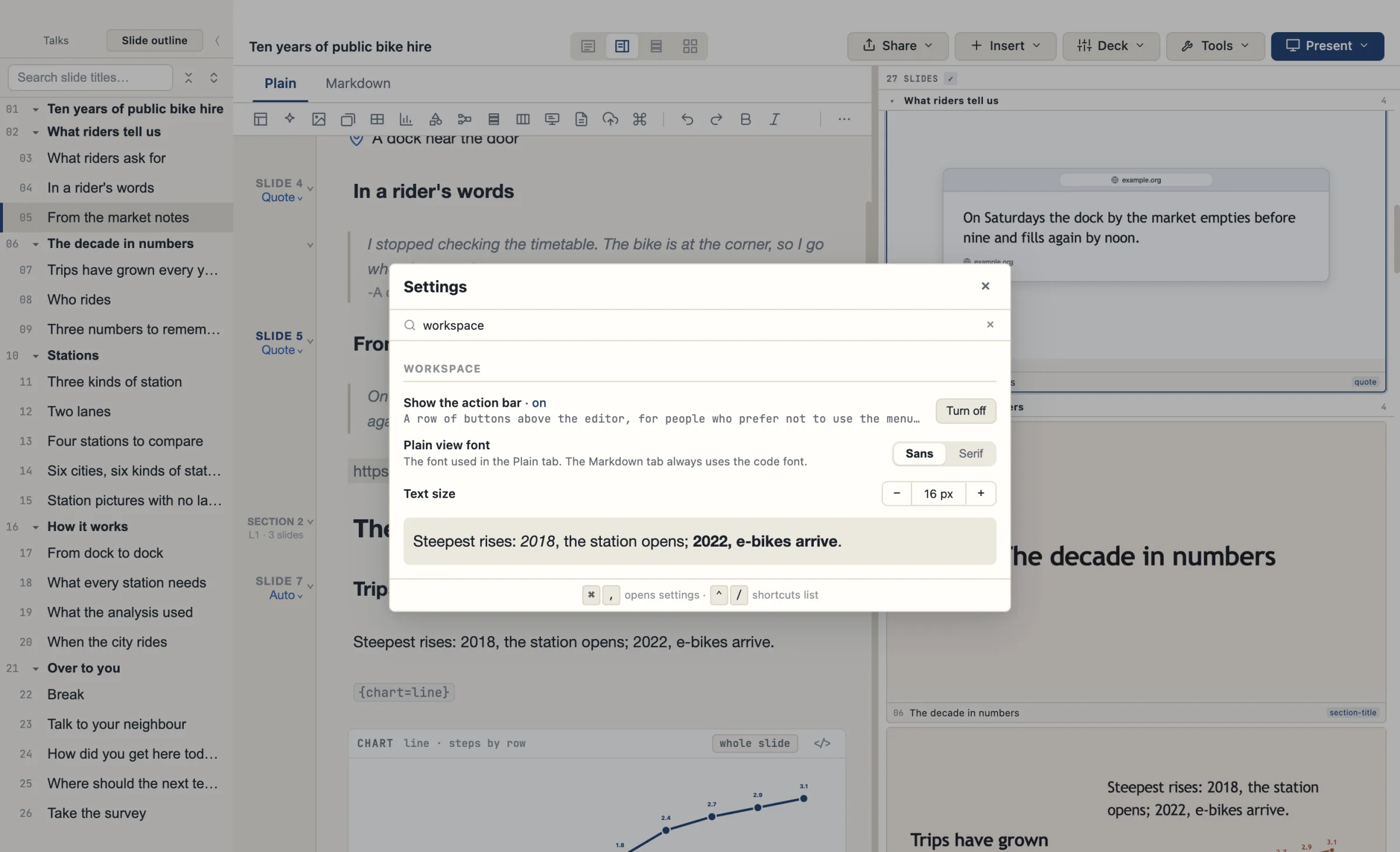This screenshot has height=852, width=1400.
Task: Click the cloud upload icon in the toolbar
Action: 610,119
